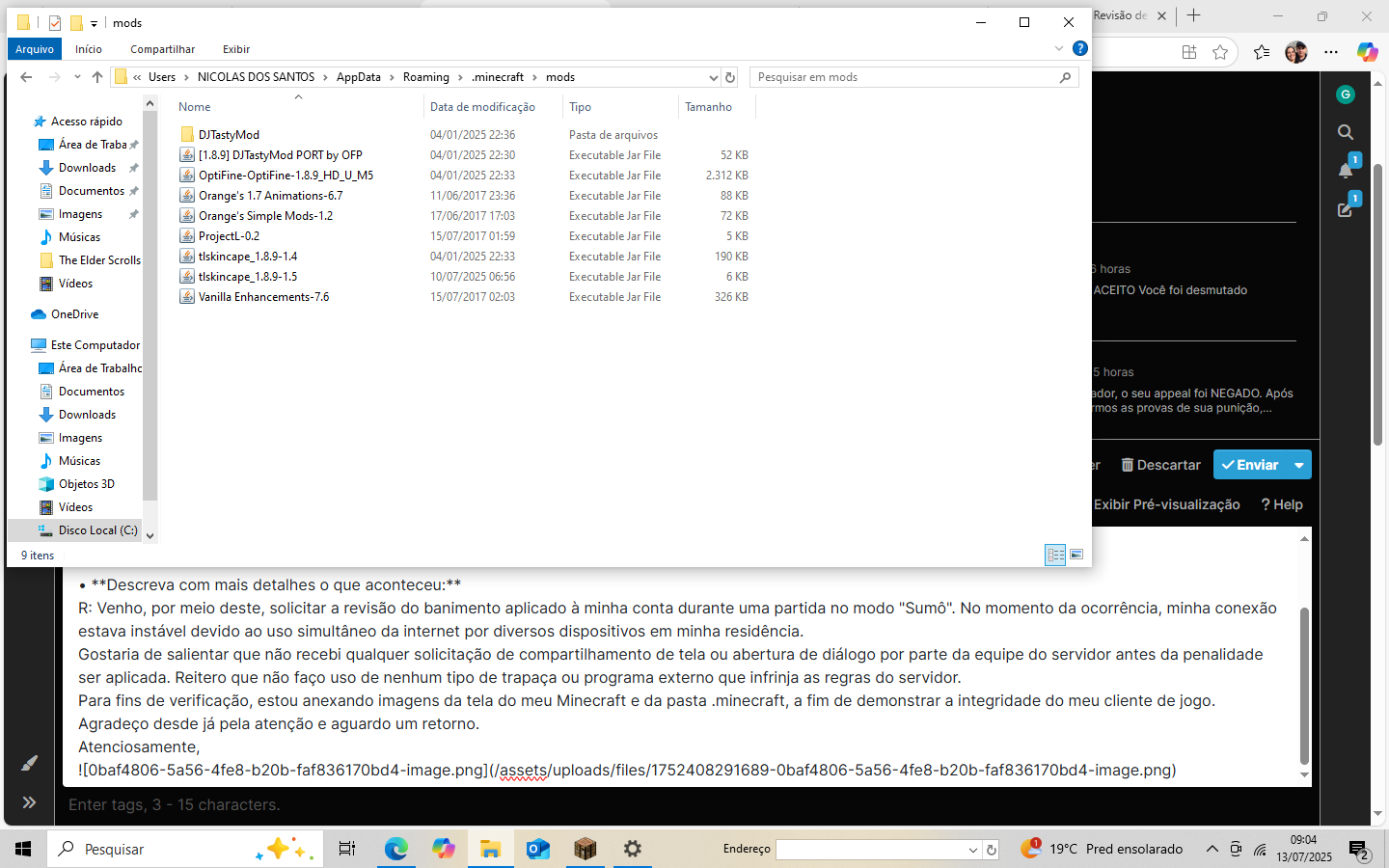Click search magnifier in mods search box
Viewport: 1389px width, 868px height.
click(x=1065, y=77)
